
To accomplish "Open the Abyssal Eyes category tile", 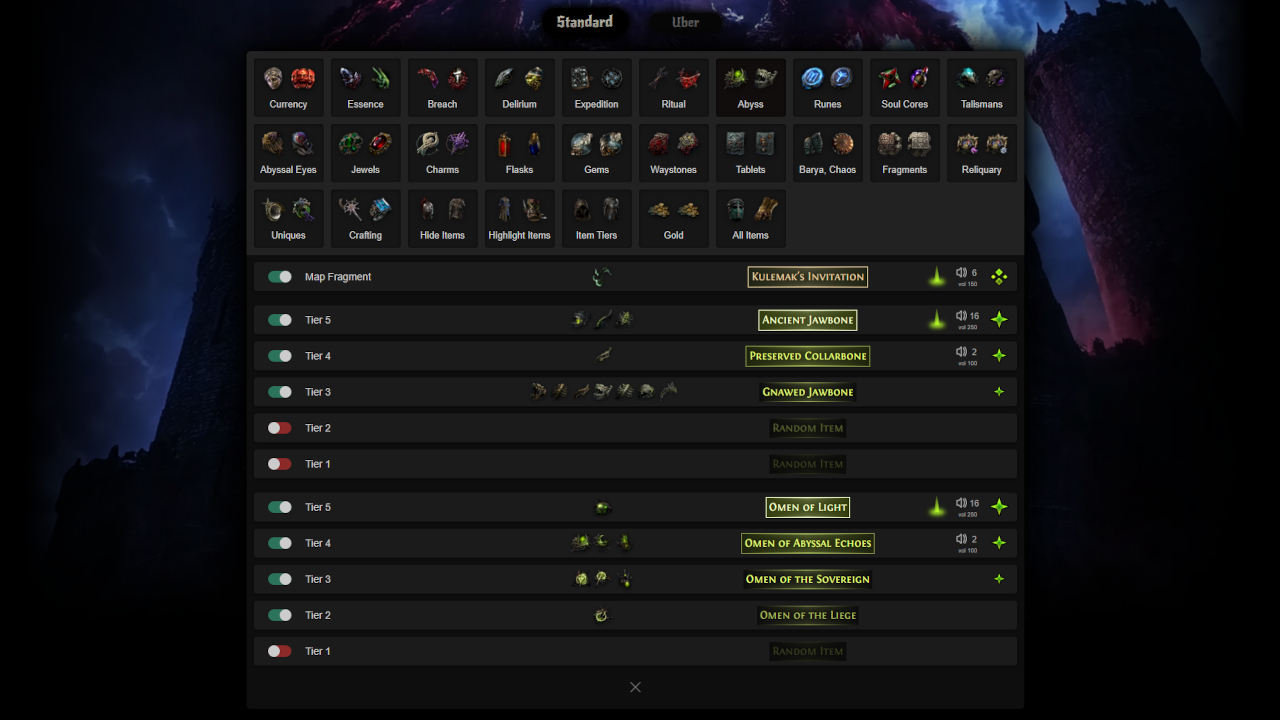I will (x=288, y=153).
